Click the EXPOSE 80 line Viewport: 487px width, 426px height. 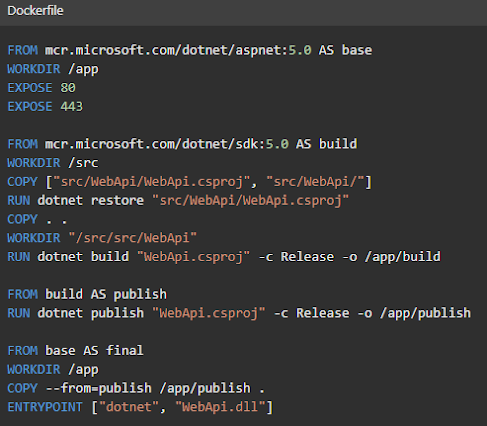coord(41,88)
